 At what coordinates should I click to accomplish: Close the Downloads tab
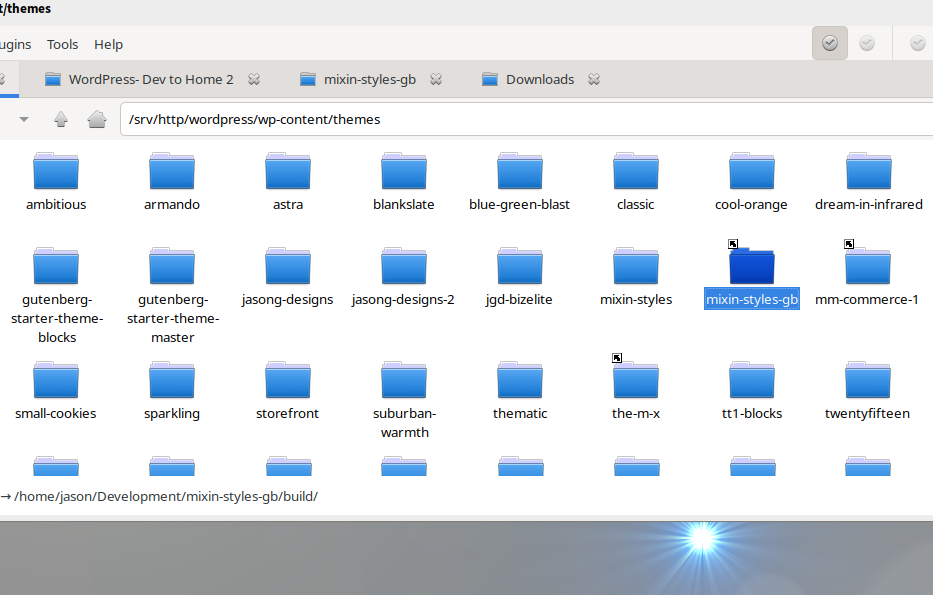594,79
